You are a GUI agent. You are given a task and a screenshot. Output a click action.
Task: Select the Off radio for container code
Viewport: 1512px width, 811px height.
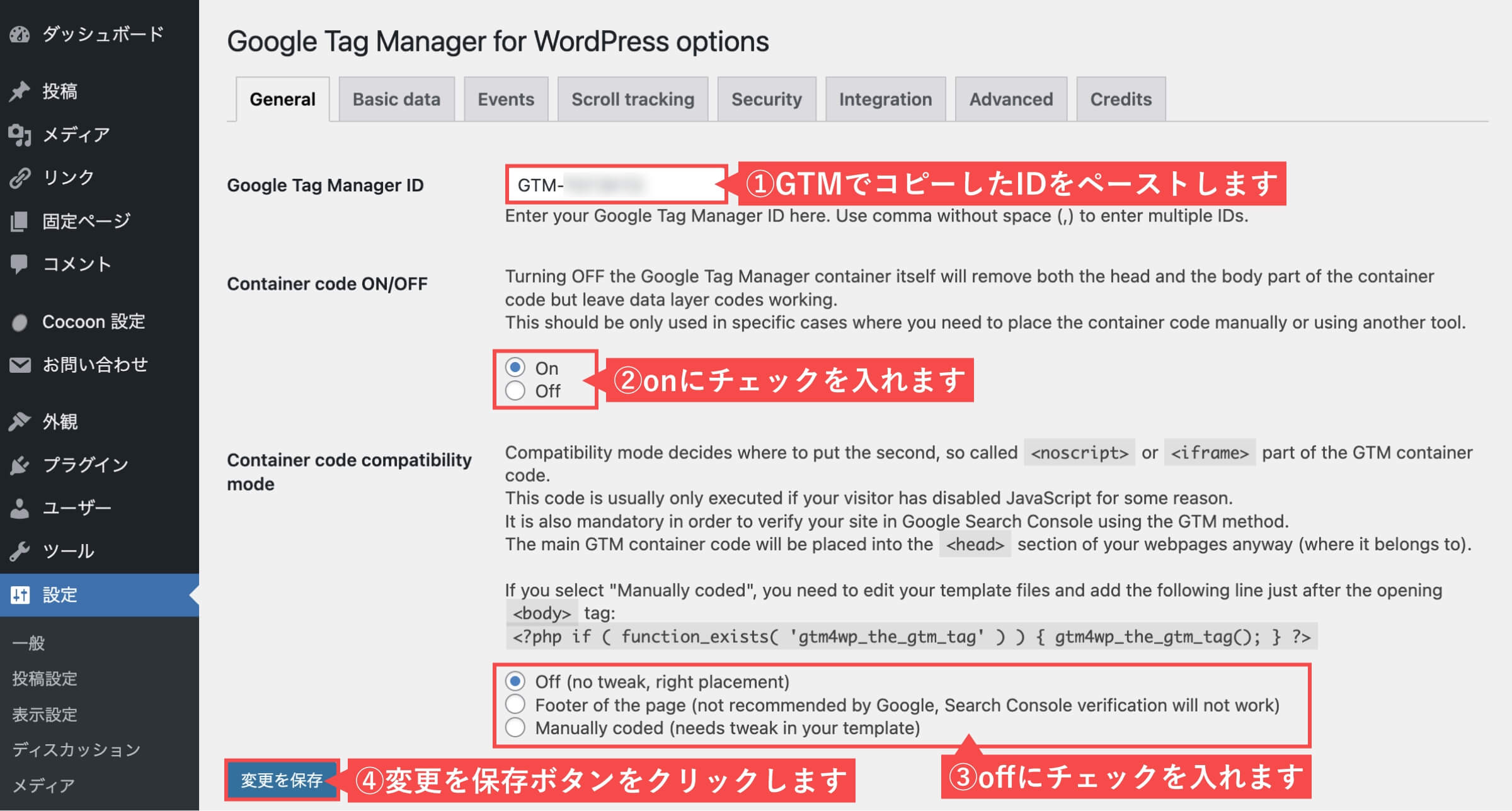[515, 391]
